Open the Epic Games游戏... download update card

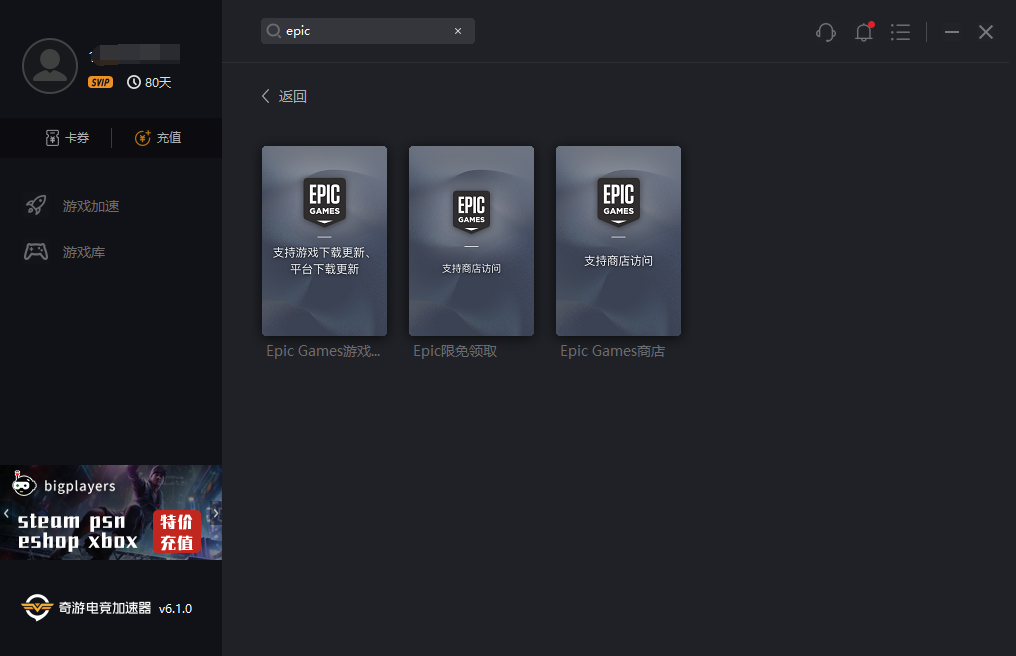click(x=324, y=240)
